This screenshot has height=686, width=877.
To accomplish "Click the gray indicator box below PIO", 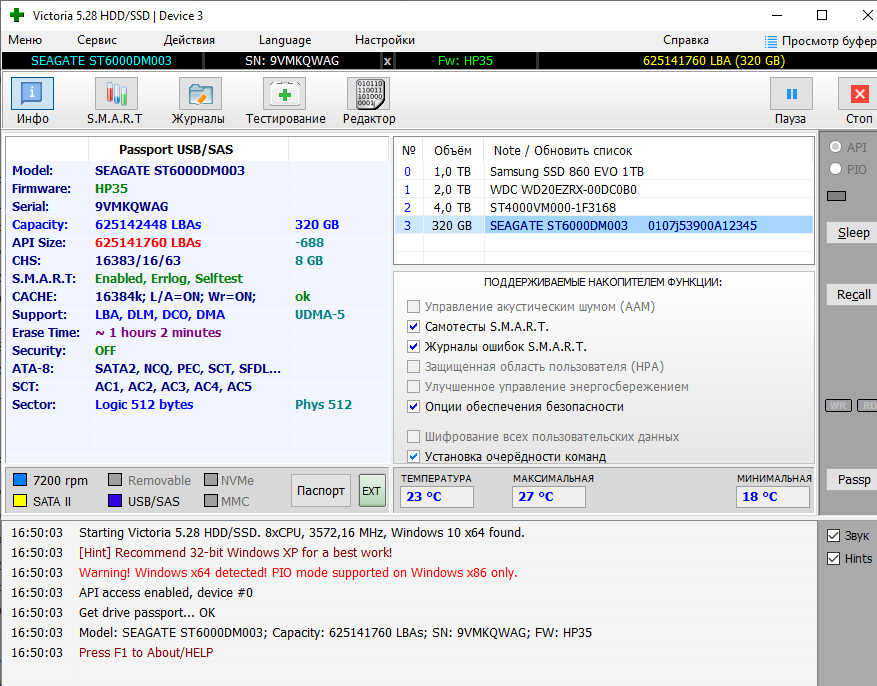I will pyautogui.click(x=837, y=196).
